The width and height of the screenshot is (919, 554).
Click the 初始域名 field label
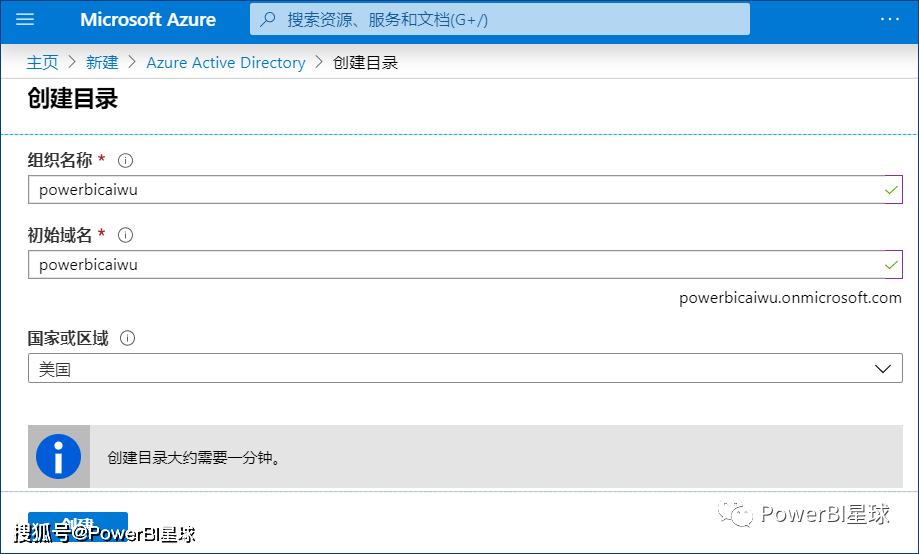click(60, 235)
